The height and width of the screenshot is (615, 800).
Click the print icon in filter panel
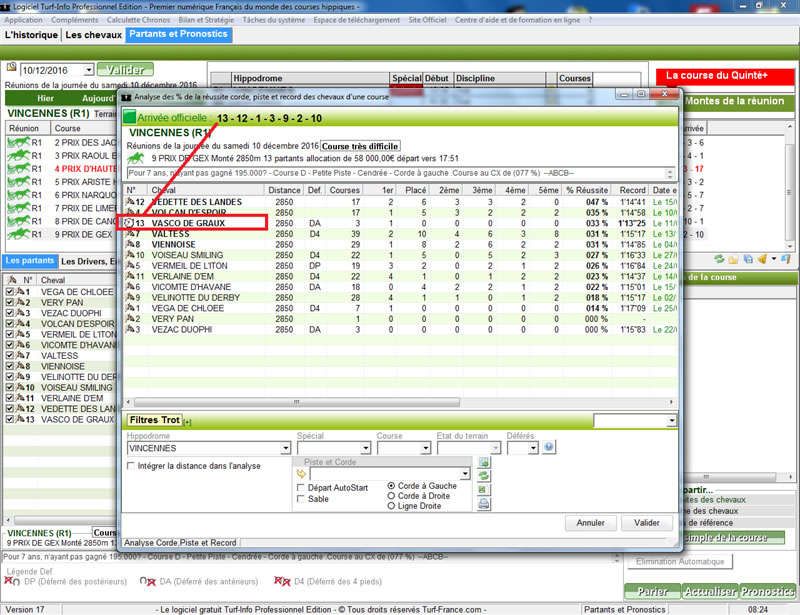pos(485,505)
